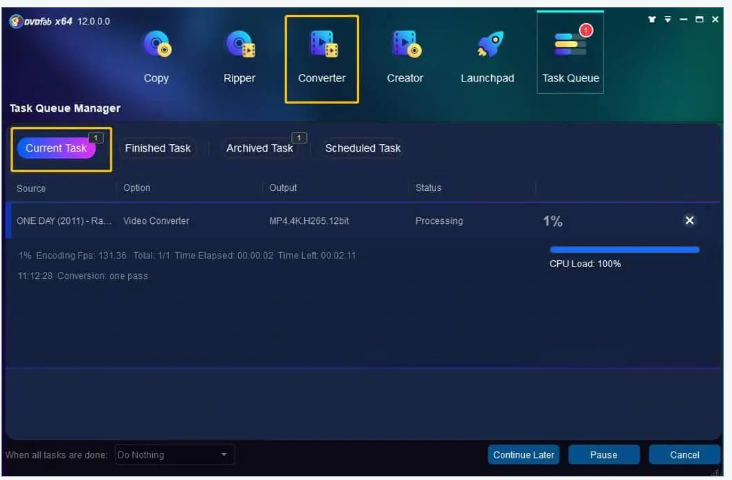Screen dimensions: 732x480
Task: Select the ONE DAY (2011) source entry
Action: [64, 221]
